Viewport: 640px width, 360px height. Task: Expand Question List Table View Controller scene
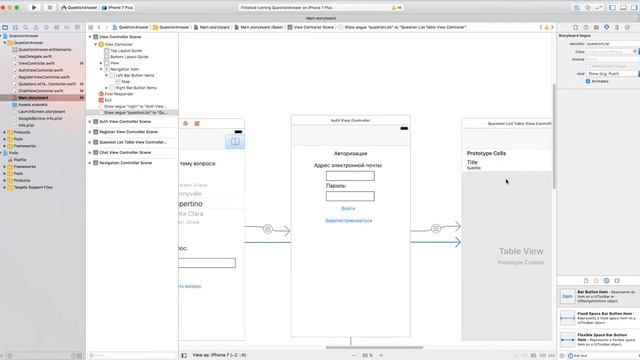tap(90, 142)
